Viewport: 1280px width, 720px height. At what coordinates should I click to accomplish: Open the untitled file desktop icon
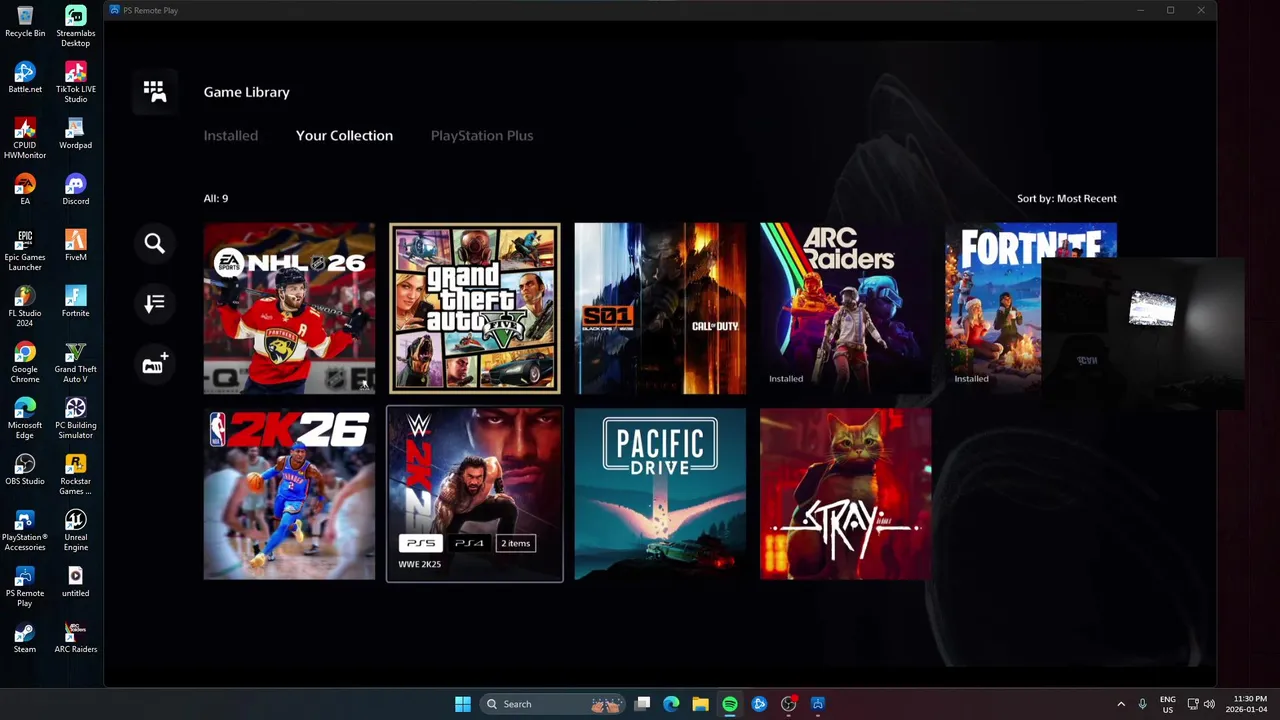pyautogui.click(x=75, y=582)
